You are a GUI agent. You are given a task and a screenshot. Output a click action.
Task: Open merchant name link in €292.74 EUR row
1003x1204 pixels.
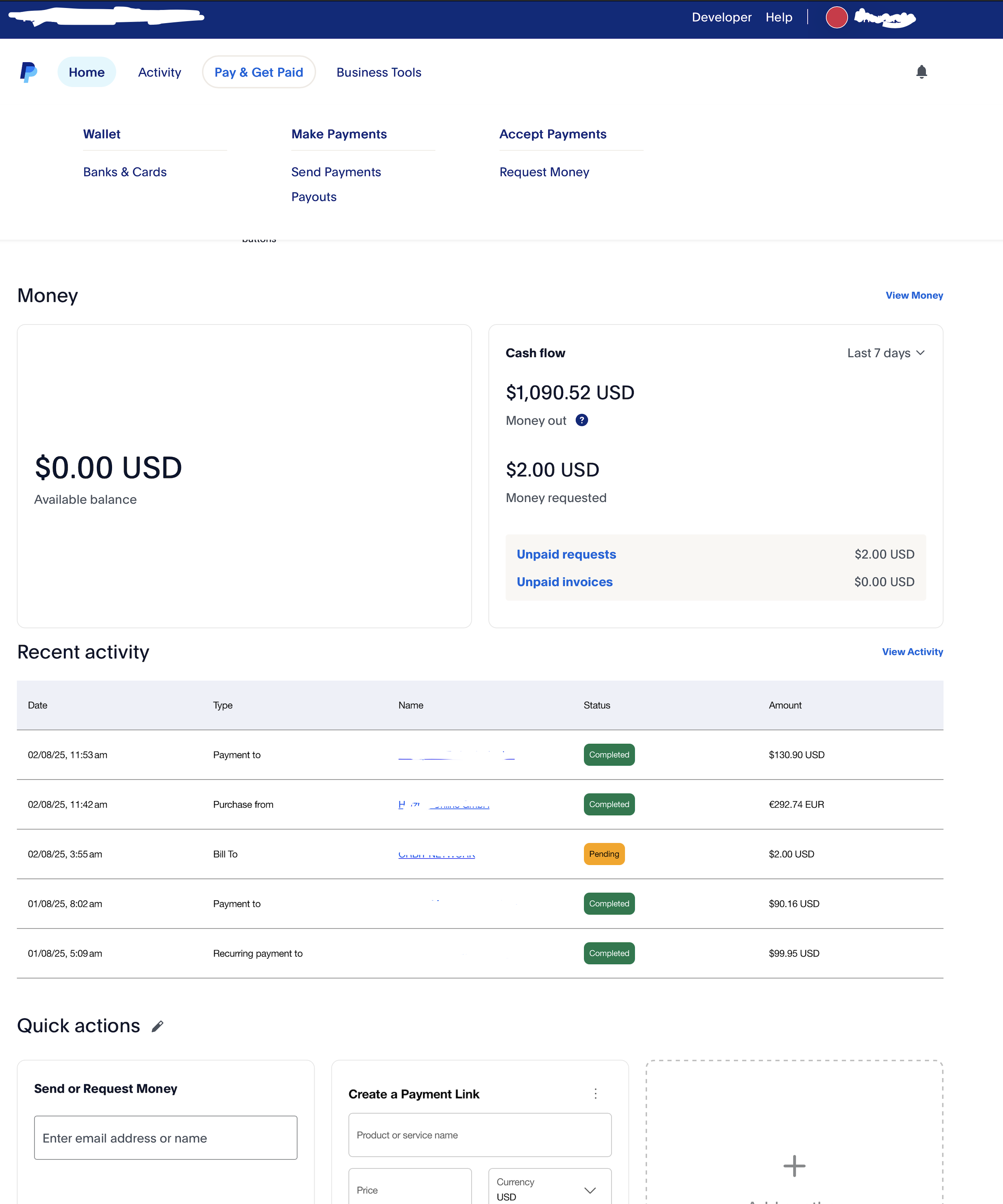444,805
